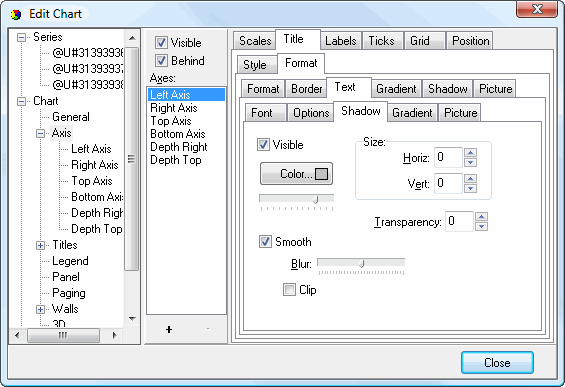Uncheck the Behind checkbox
565x387 pixels.
point(161,61)
